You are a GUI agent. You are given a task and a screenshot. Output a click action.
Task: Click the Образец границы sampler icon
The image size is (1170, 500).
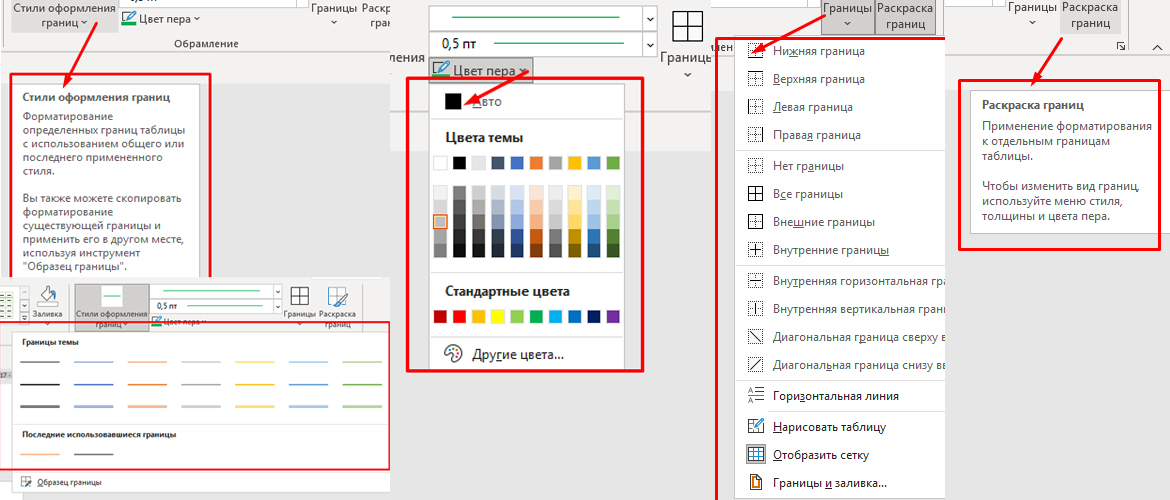pos(26,482)
